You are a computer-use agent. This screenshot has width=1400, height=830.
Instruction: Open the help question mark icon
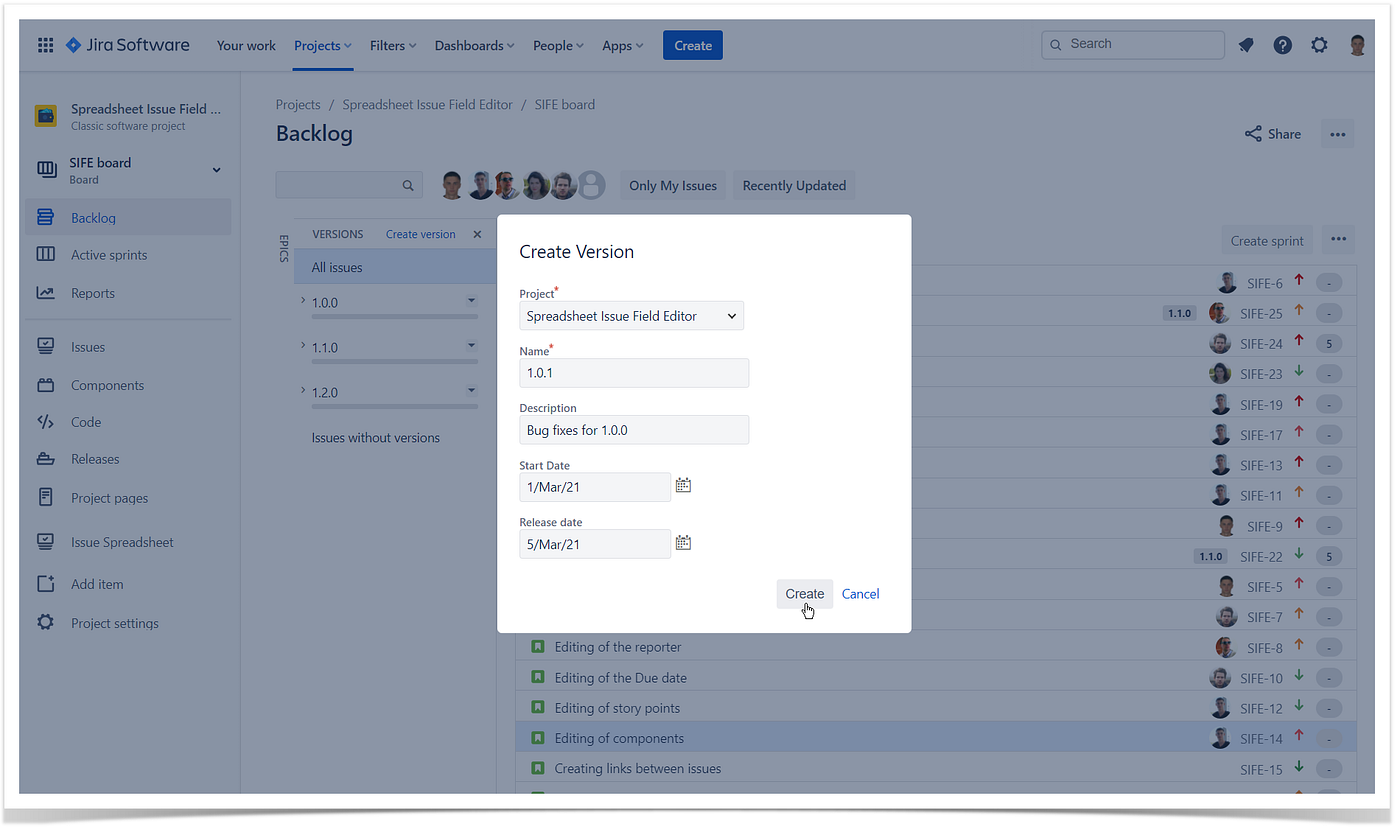1283,45
